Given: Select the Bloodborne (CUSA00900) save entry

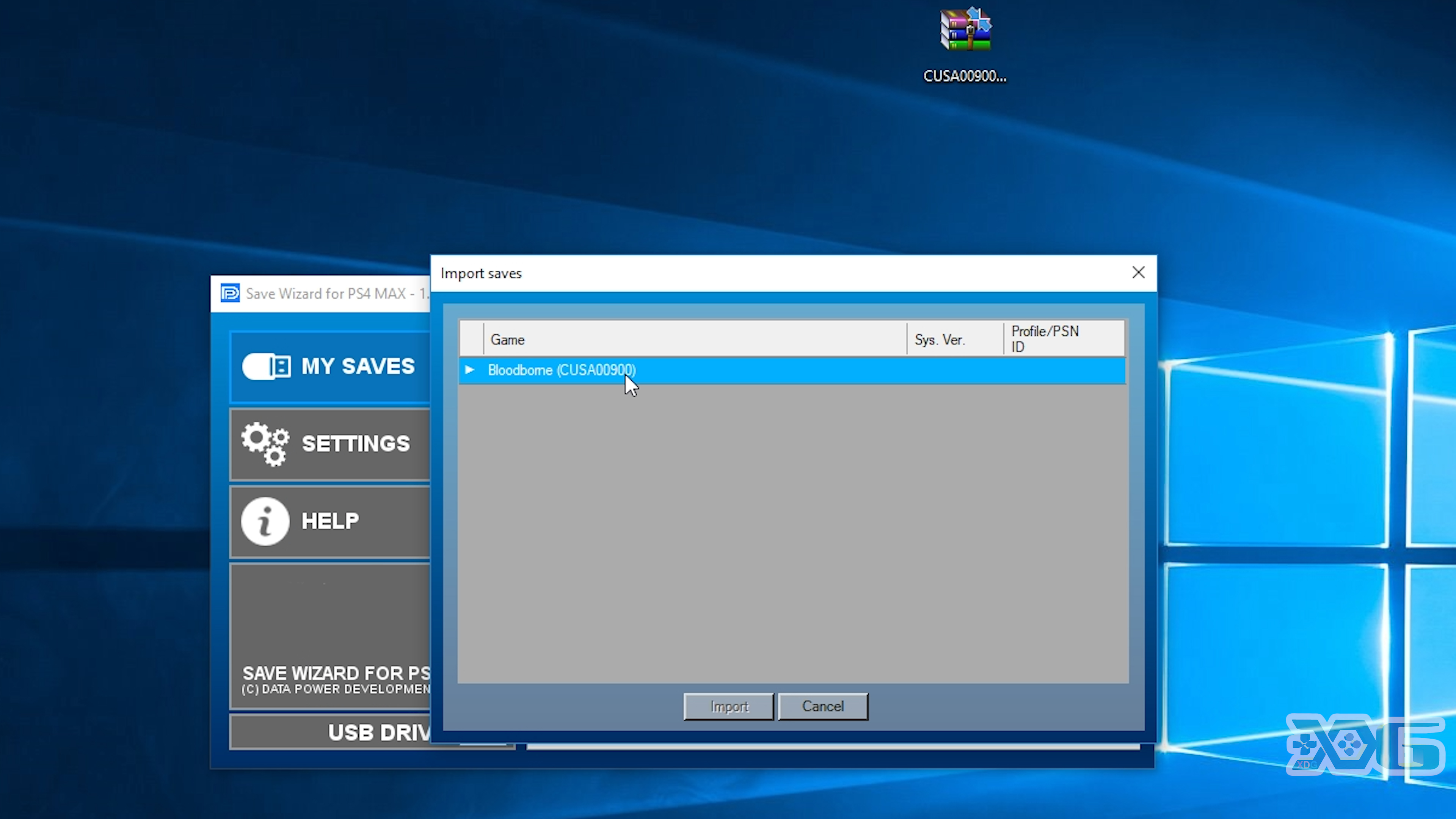Looking at the screenshot, I should click(792, 370).
